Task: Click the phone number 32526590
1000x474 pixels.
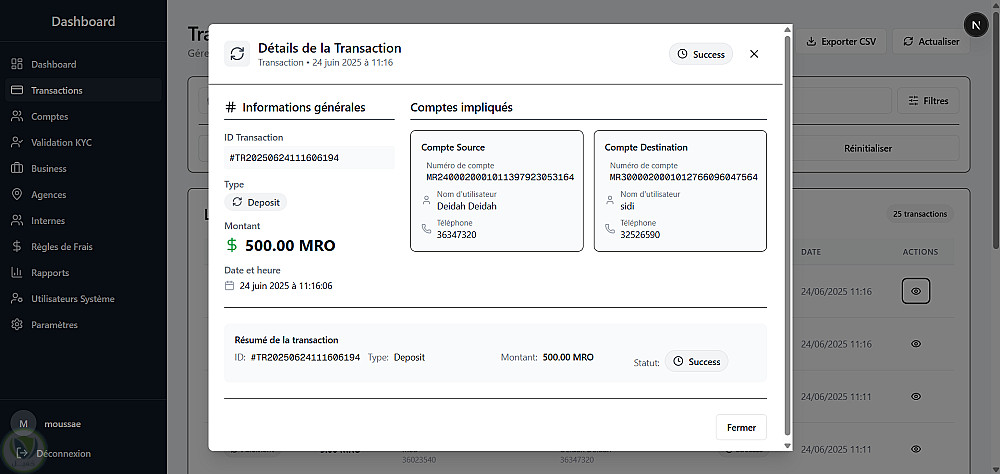Action: [x=640, y=235]
